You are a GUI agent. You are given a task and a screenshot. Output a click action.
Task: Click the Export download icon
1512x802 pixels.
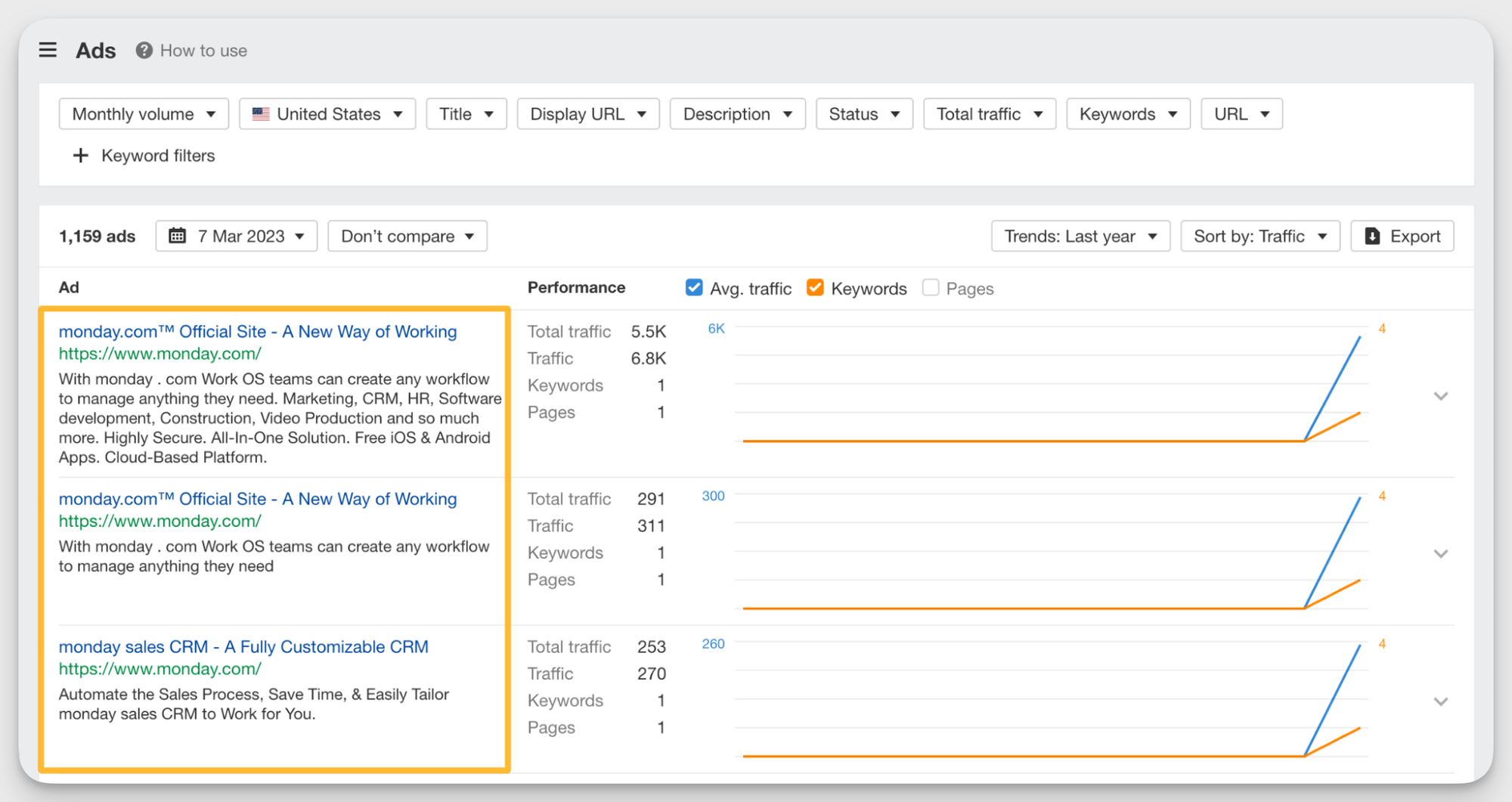tap(1372, 236)
